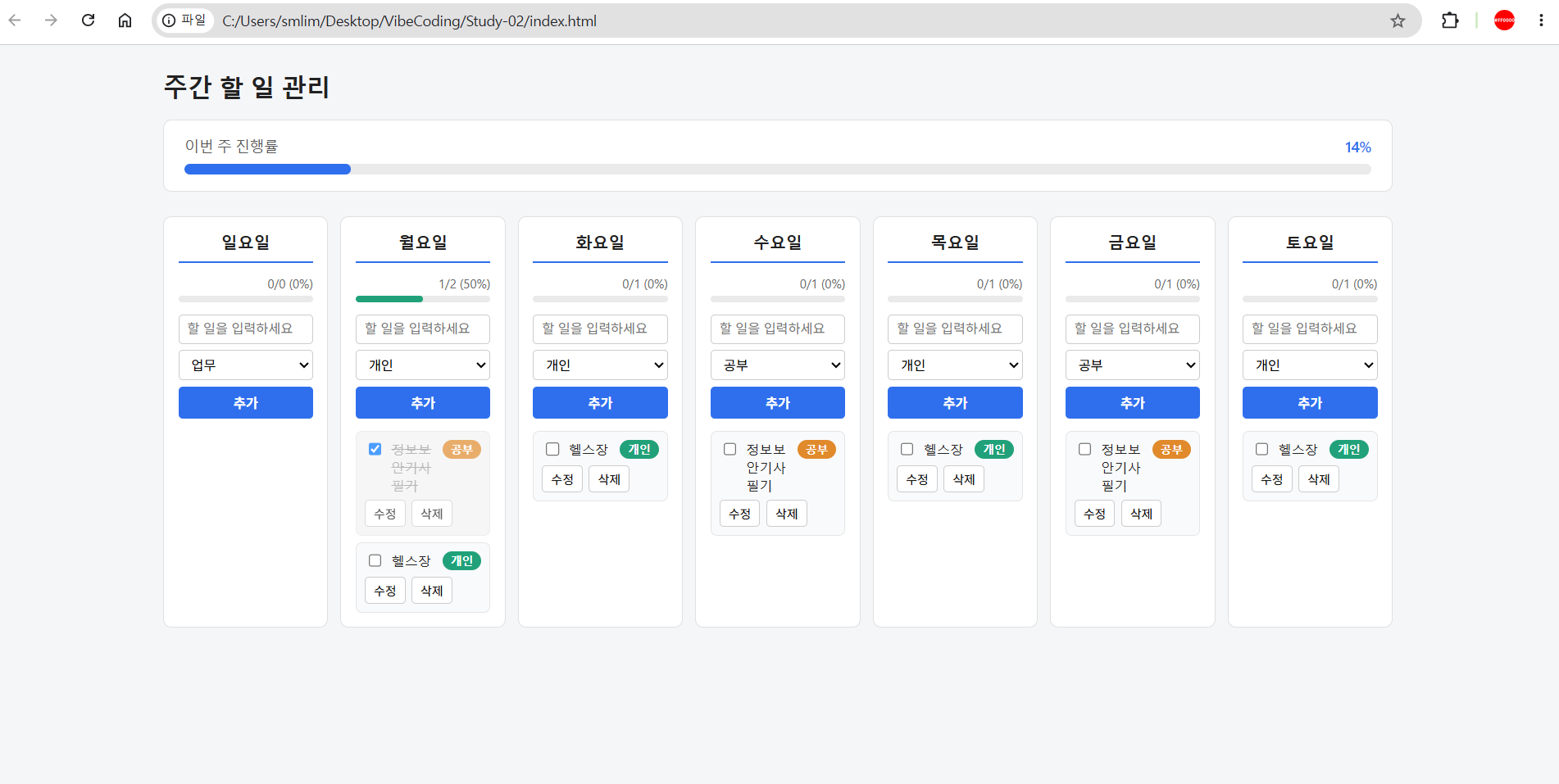Click Sunday's task input field
1559x784 pixels.
[x=246, y=329]
